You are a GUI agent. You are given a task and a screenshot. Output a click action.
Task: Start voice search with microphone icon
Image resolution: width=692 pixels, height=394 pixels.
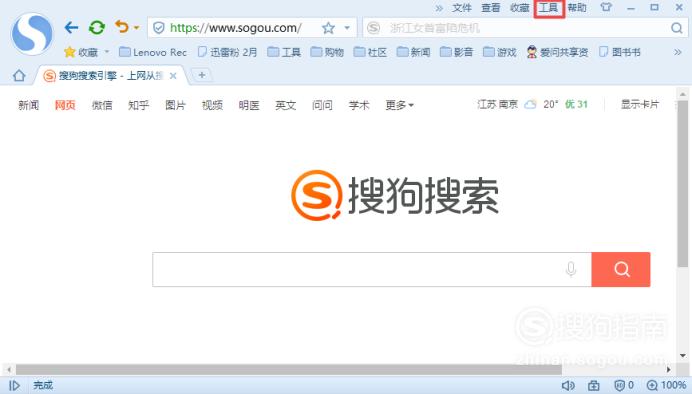[571, 269]
